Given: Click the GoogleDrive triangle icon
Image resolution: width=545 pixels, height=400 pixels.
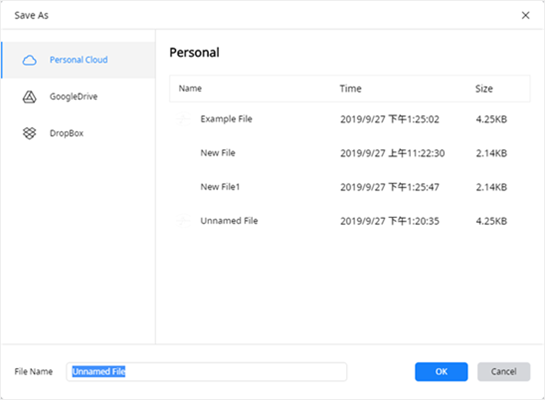Looking at the screenshot, I should coord(30,97).
